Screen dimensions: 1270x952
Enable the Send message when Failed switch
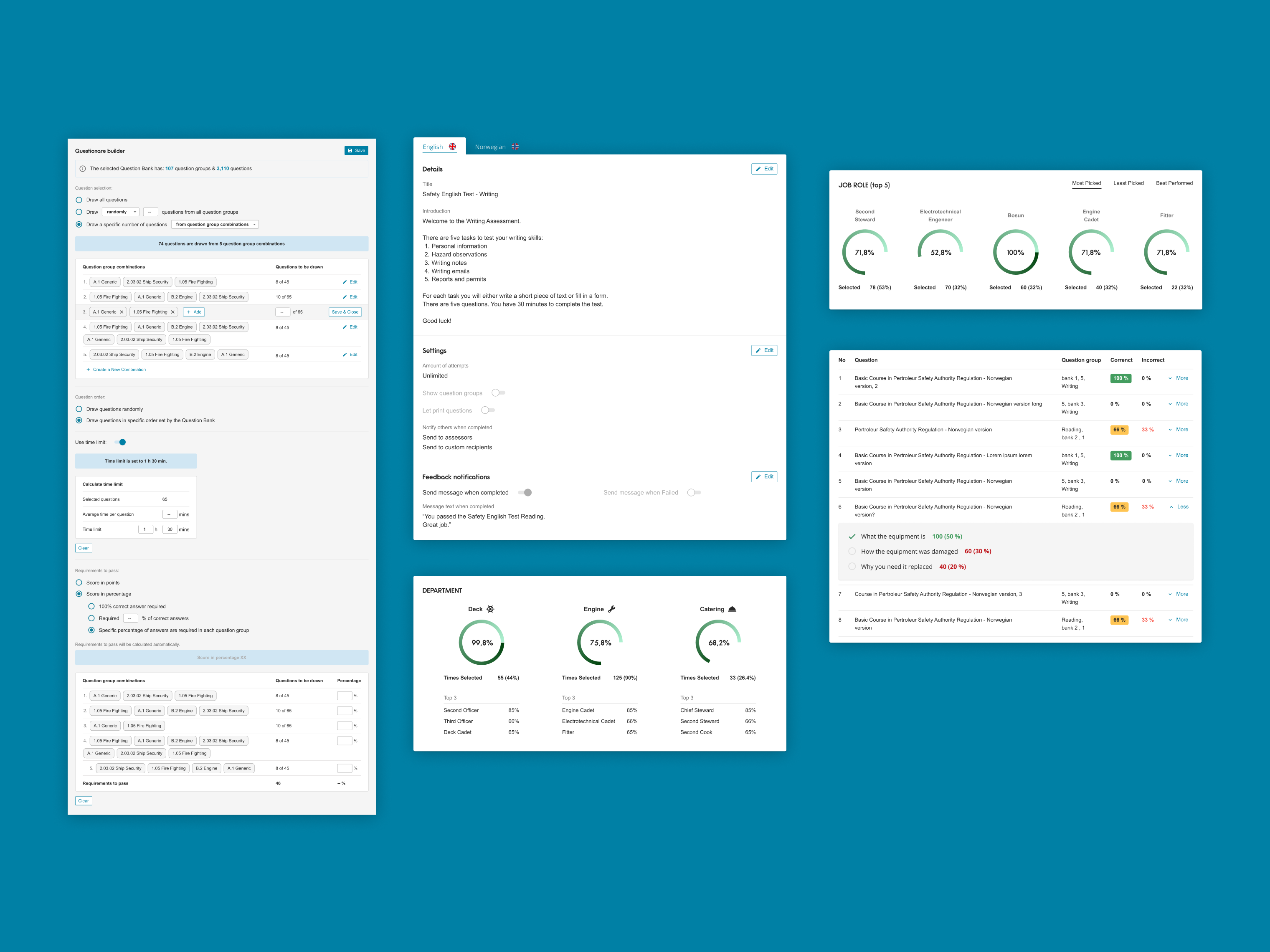click(x=694, y=493)
